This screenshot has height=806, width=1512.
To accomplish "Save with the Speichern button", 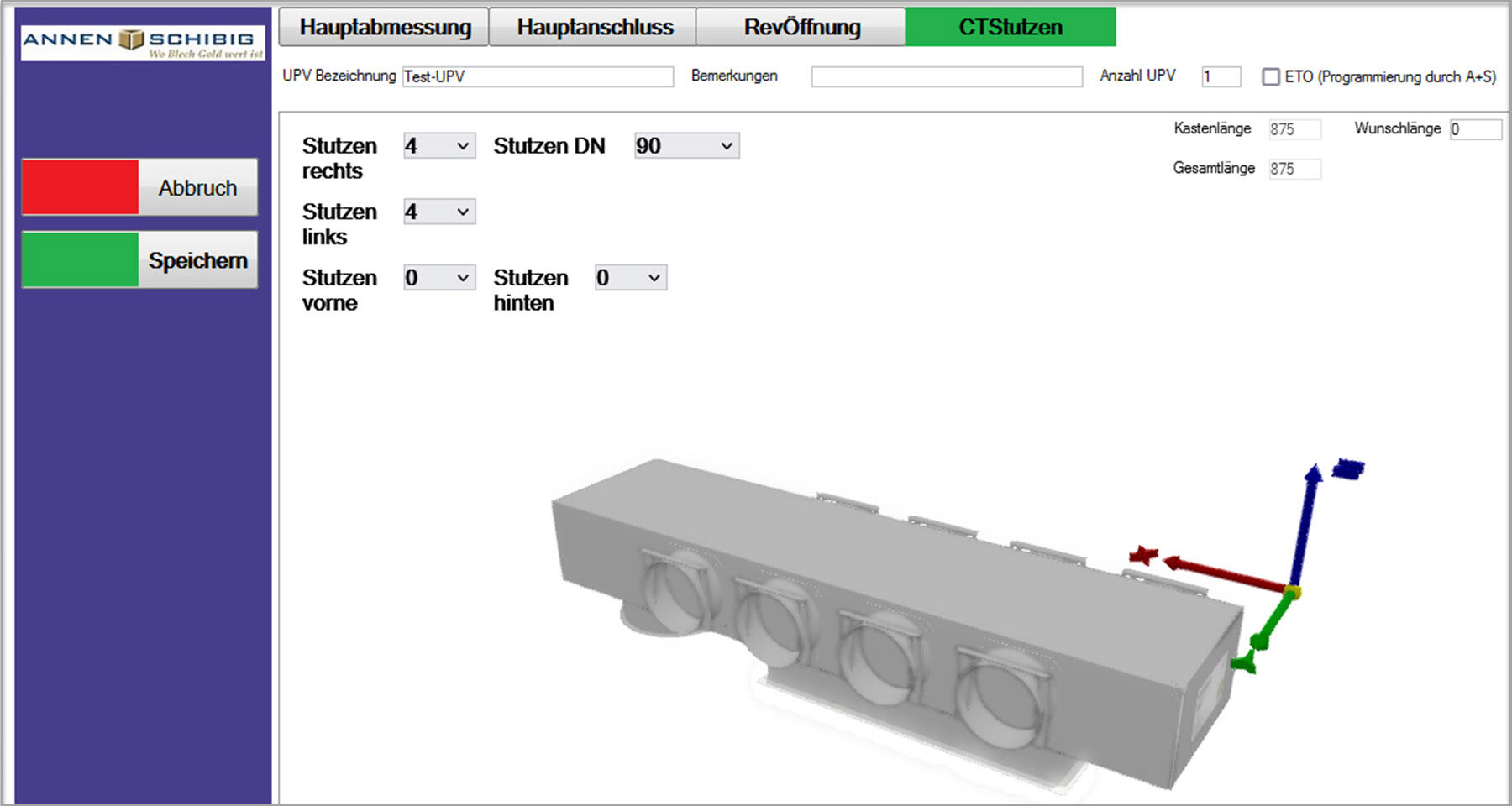I will click(x=197, y=260).
